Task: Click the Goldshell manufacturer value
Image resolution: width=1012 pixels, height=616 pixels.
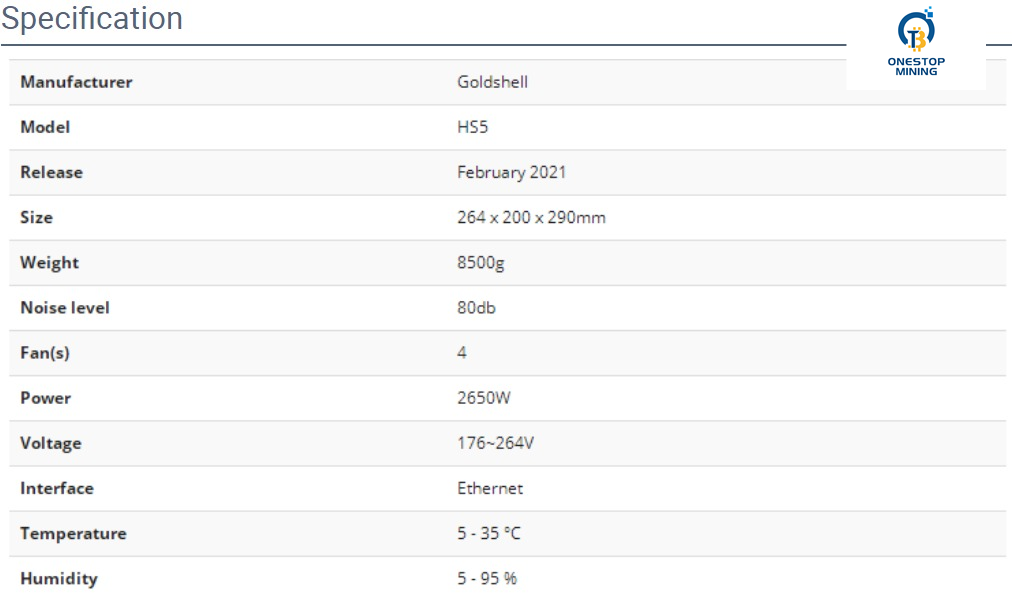Action: (x=492, y=82)
